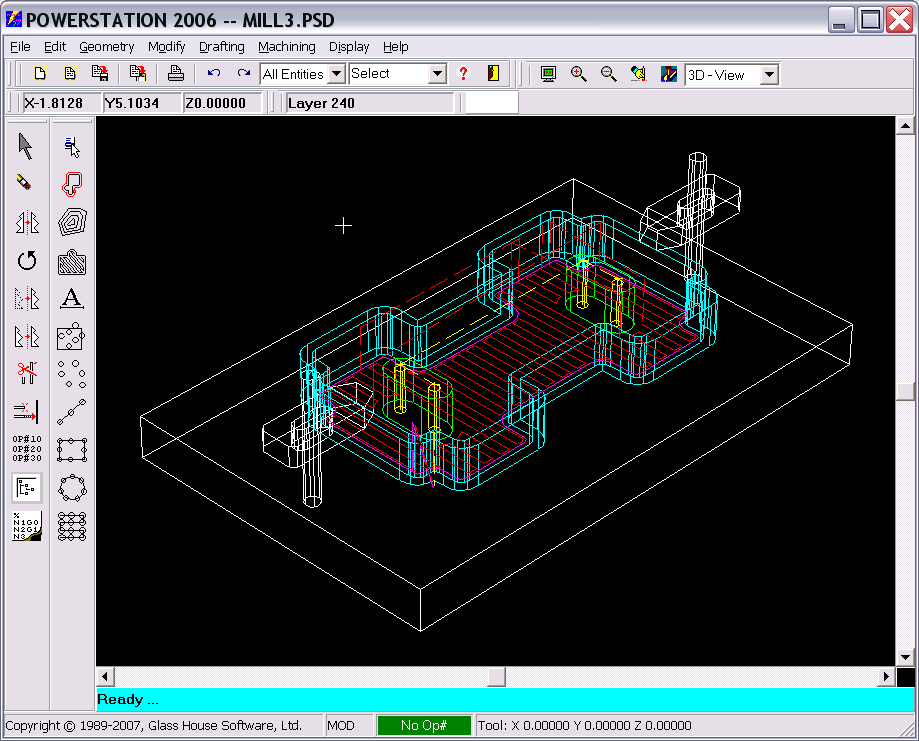919x741 pixels.
Task: Click the vertical scrollbar down arrow
Action: (905, 658)
